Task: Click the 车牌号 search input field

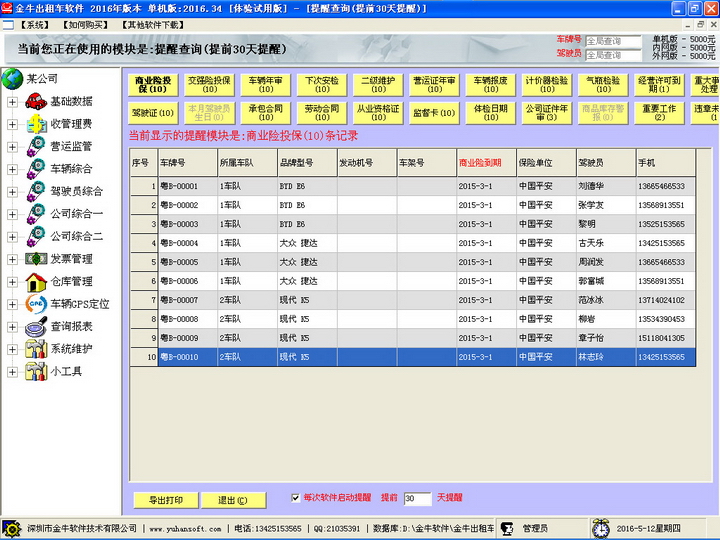Action: tap(615, 41)
